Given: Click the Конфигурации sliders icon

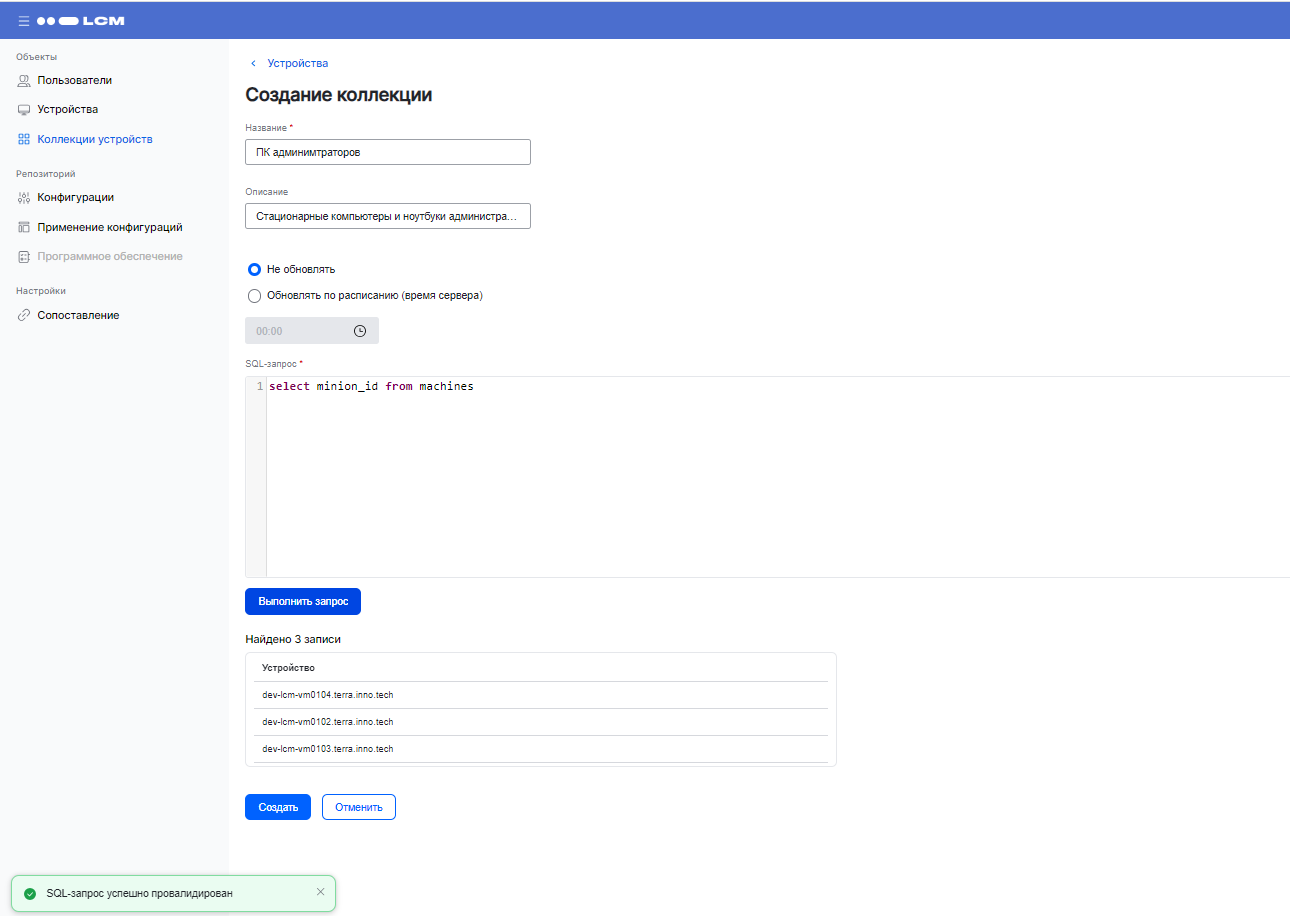Looking at the screenshot, I should tap(24, 198).
